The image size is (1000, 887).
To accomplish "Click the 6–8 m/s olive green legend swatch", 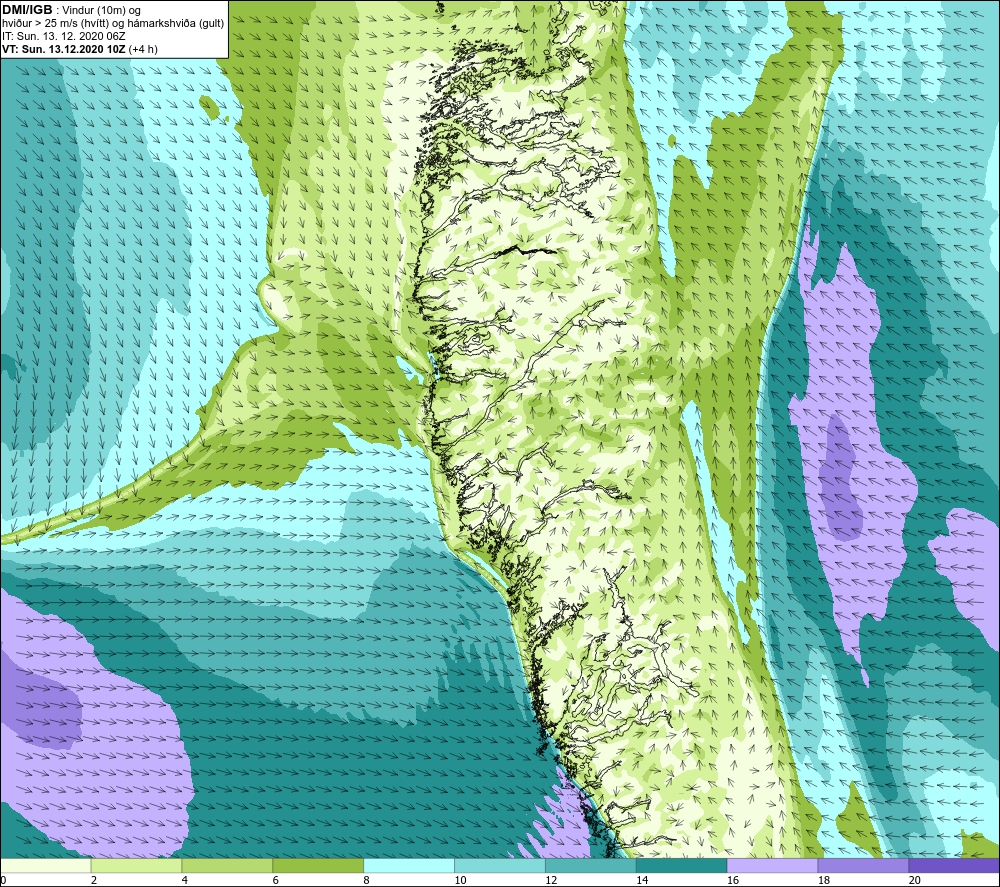I will pyautogui.click(x=318, y=865).
